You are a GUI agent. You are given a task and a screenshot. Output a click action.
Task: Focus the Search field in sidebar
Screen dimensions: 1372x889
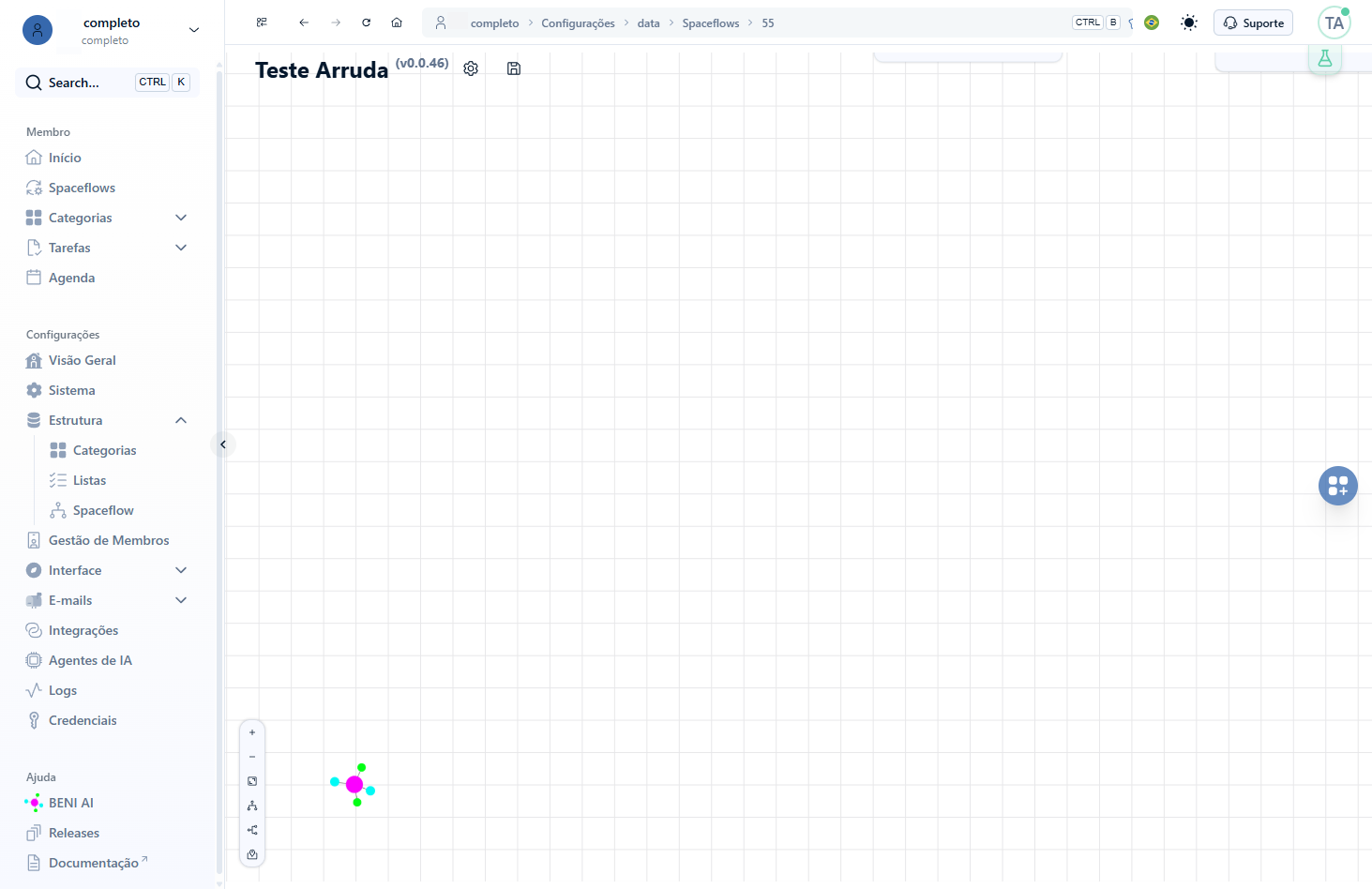(108, 83)
